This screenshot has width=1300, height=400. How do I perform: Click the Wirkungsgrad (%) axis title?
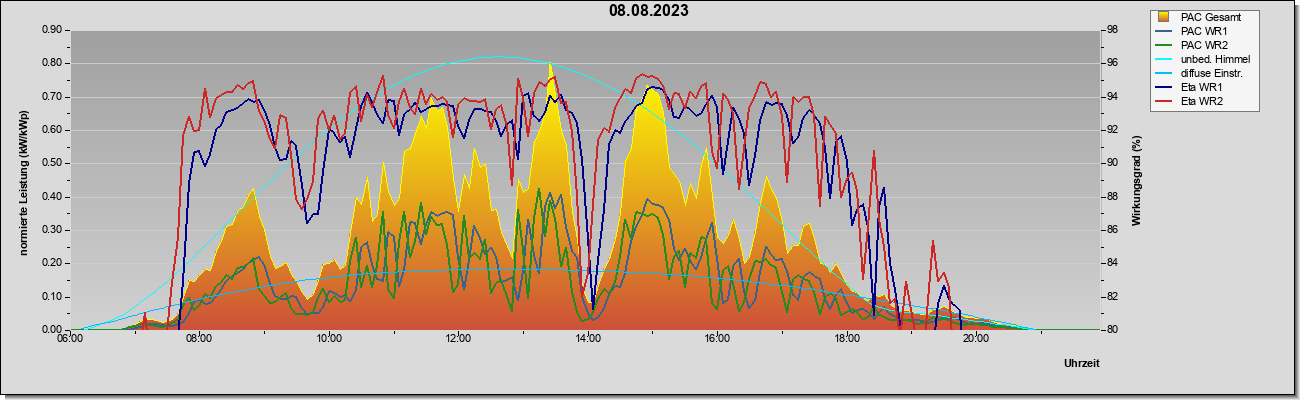pyautogui.click(x=1136, y=180)
